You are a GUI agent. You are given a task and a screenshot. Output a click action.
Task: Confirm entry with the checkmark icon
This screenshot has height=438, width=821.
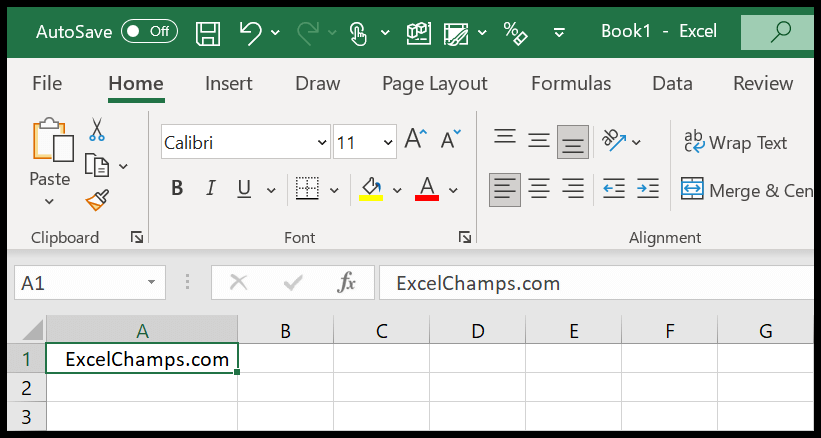[293, 283]
